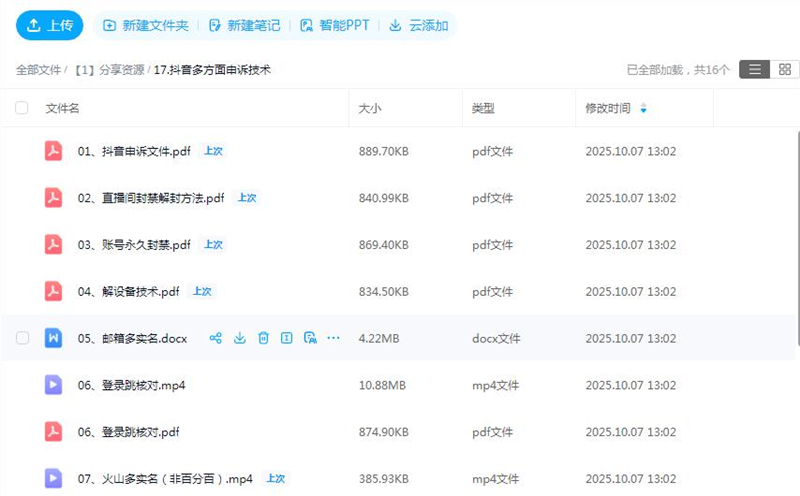
Task: Click PDF icon of 01、抖音申诉文件.pdf
Action: point(54,151)
